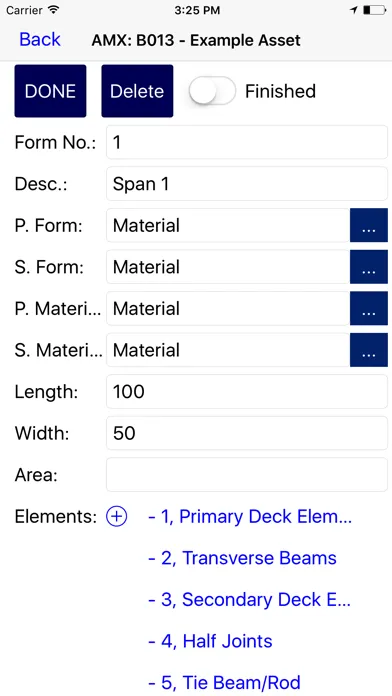The image size is (392, 696).
Task: Open element 4, Half Joints
Action: click(210, 641)
